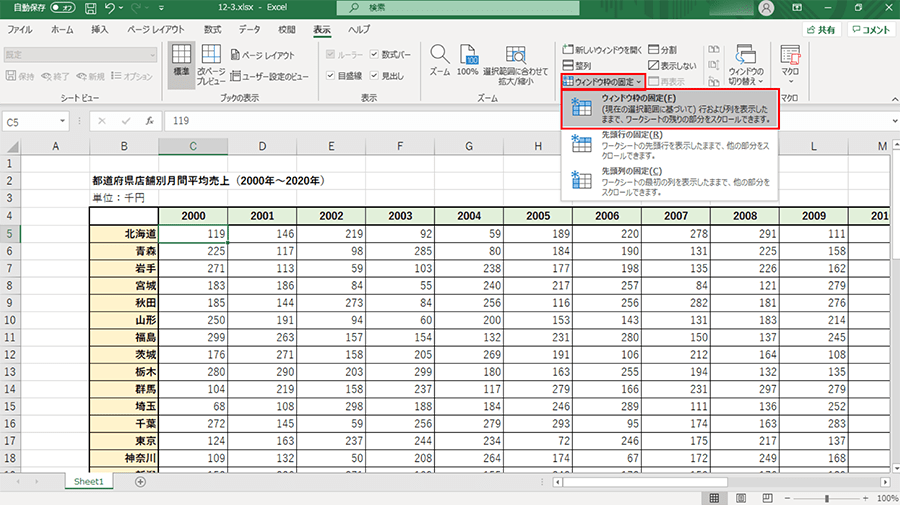Click the fx insert function icon
900x505 pixels.
150,121
